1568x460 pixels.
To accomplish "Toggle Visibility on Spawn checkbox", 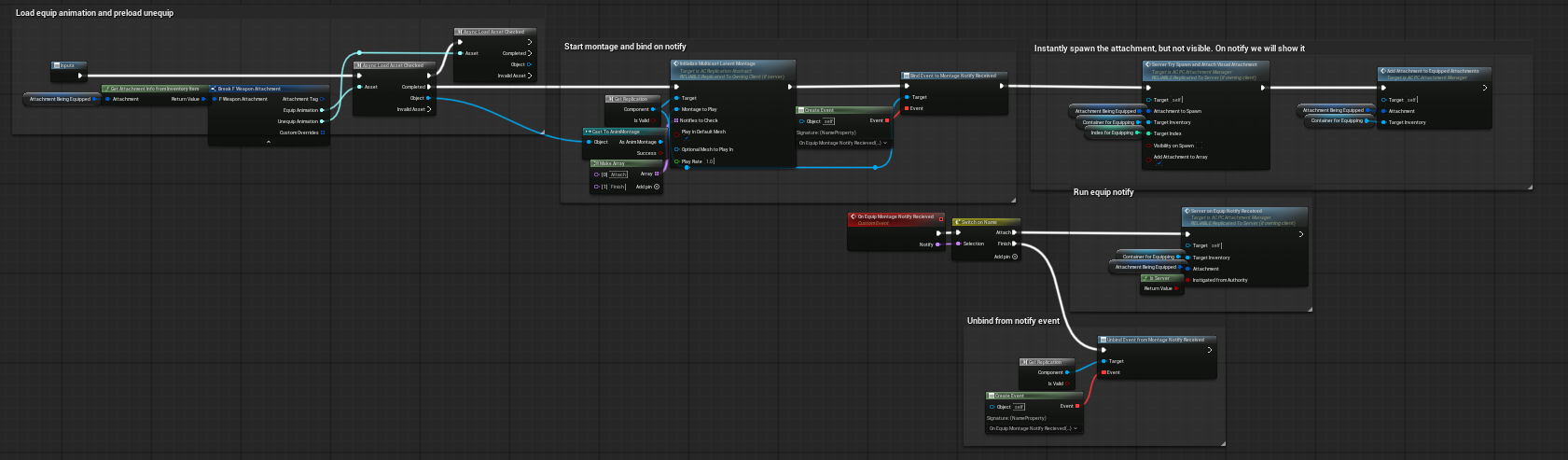I will 1149,146.
